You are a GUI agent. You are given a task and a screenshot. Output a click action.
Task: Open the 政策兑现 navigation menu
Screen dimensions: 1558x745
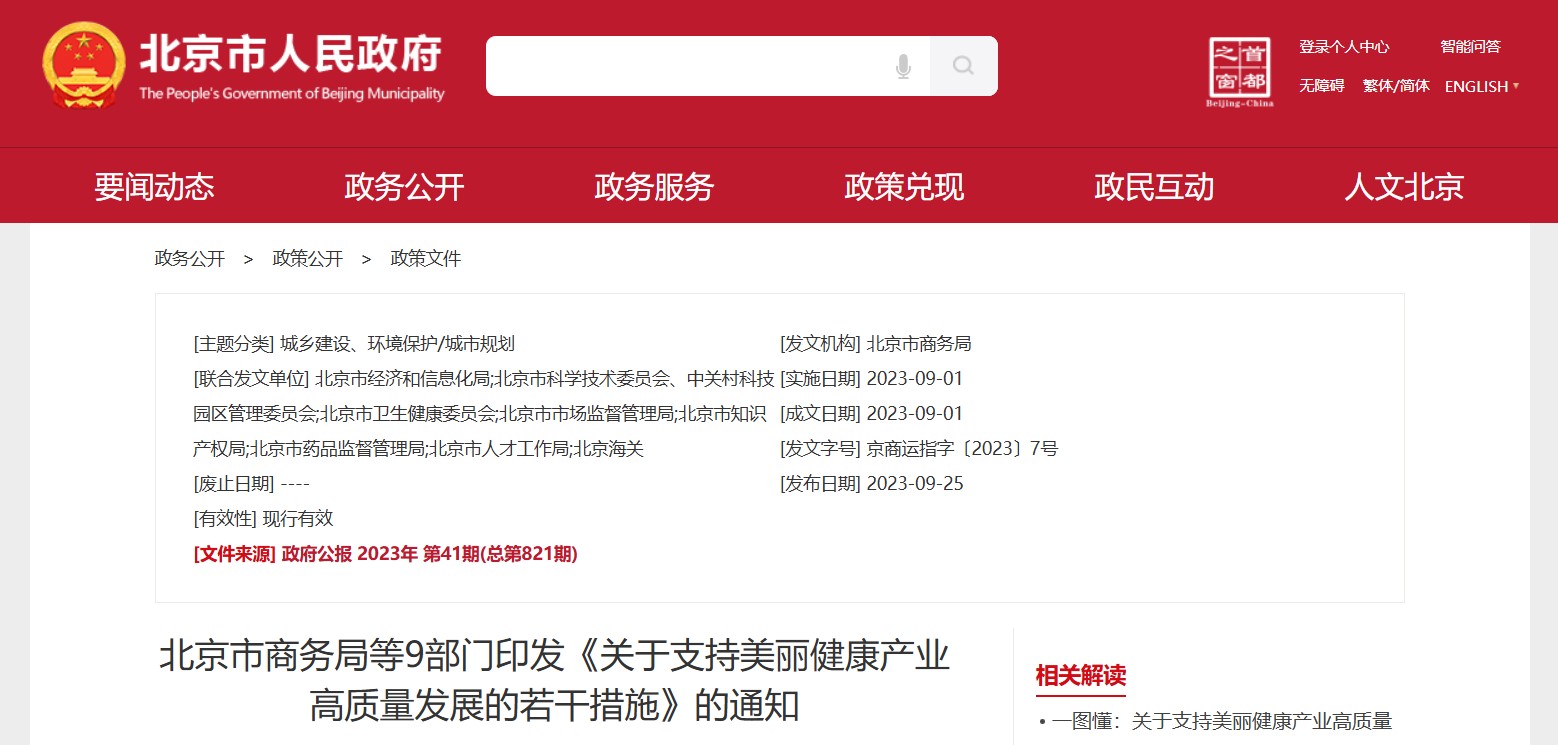(904, 187)
